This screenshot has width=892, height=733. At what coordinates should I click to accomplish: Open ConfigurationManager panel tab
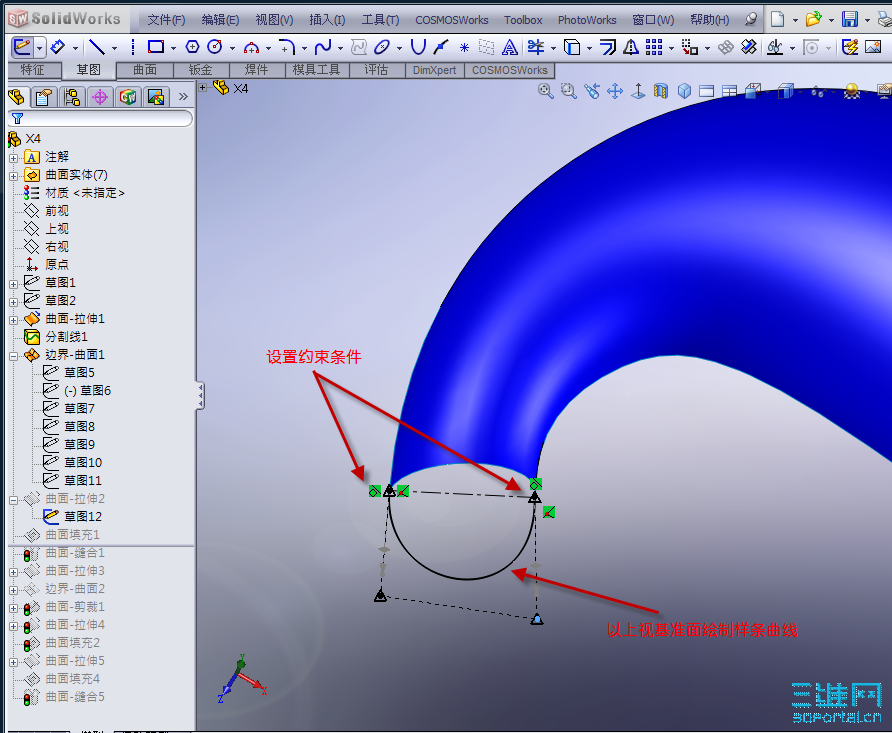pyautogui.click(x=72, y=97)
